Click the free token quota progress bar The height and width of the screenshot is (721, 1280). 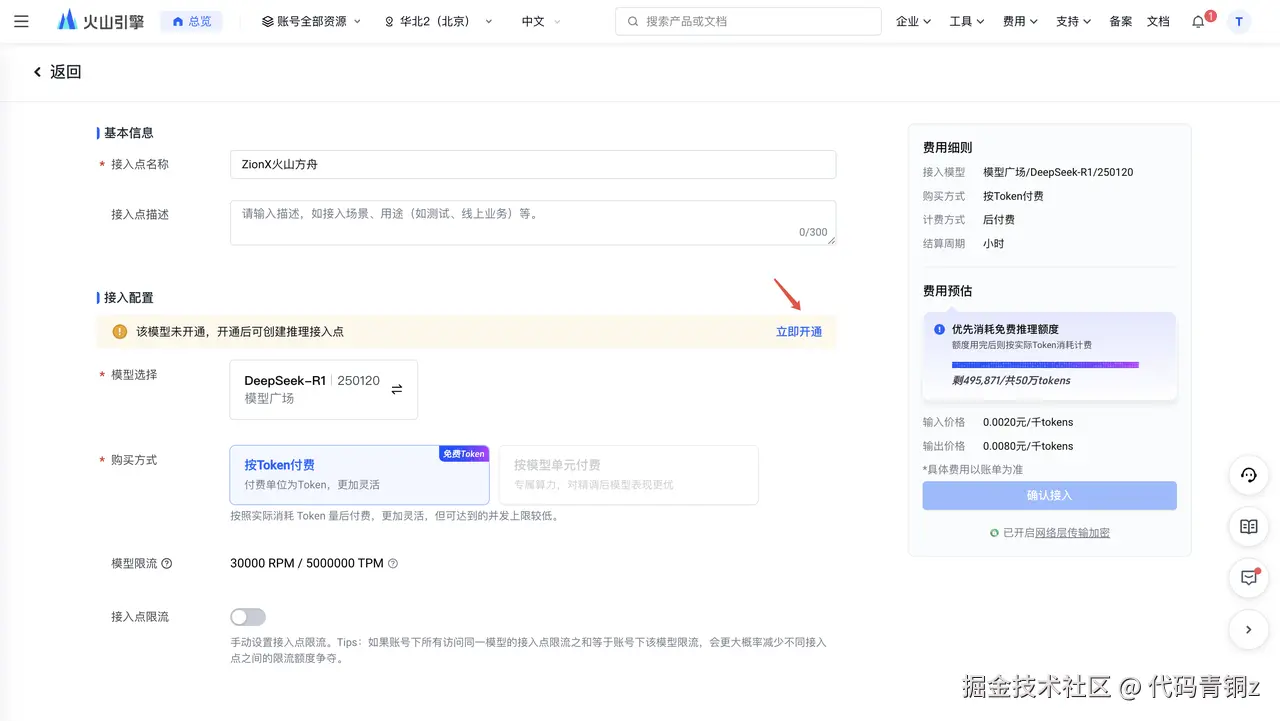[x=1045, y=365]
